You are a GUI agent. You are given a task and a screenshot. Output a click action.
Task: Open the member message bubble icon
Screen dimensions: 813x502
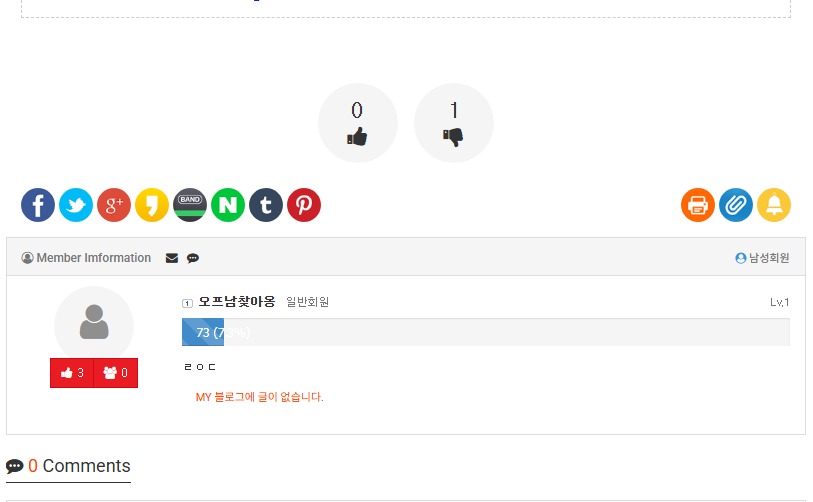click(x=193, y=258)
